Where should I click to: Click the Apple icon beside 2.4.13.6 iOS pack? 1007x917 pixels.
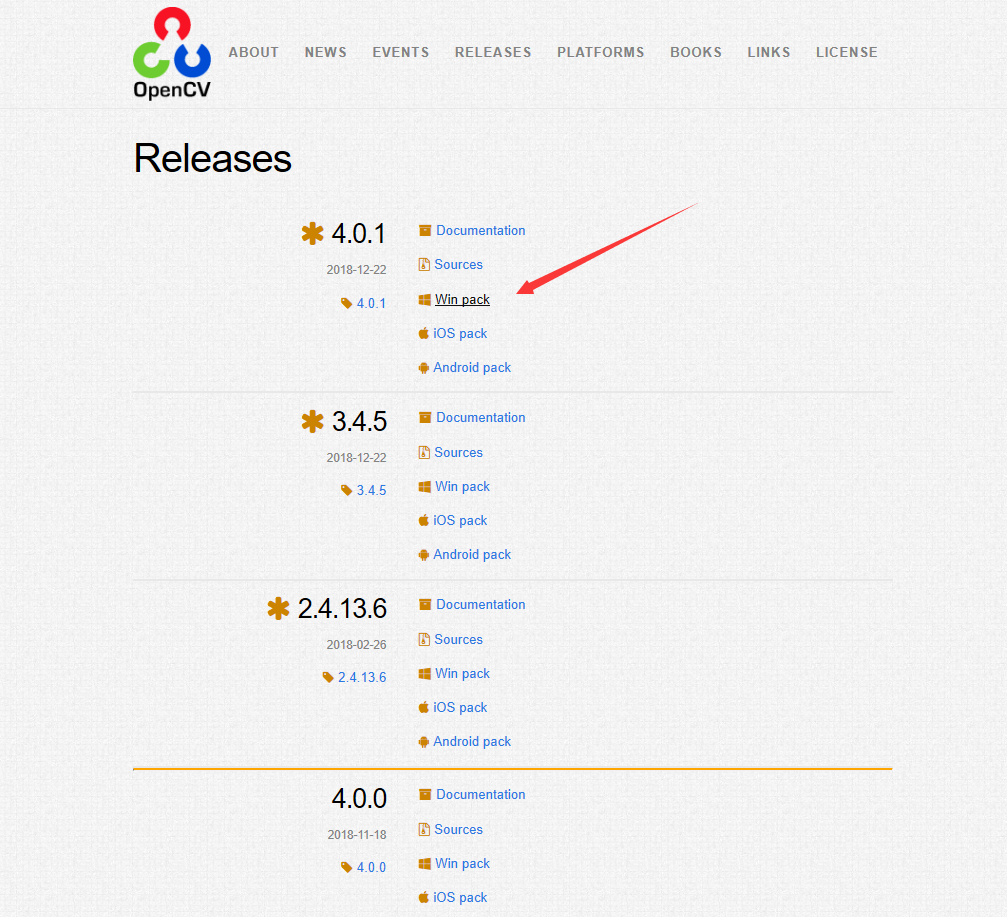tap(423, 707)
